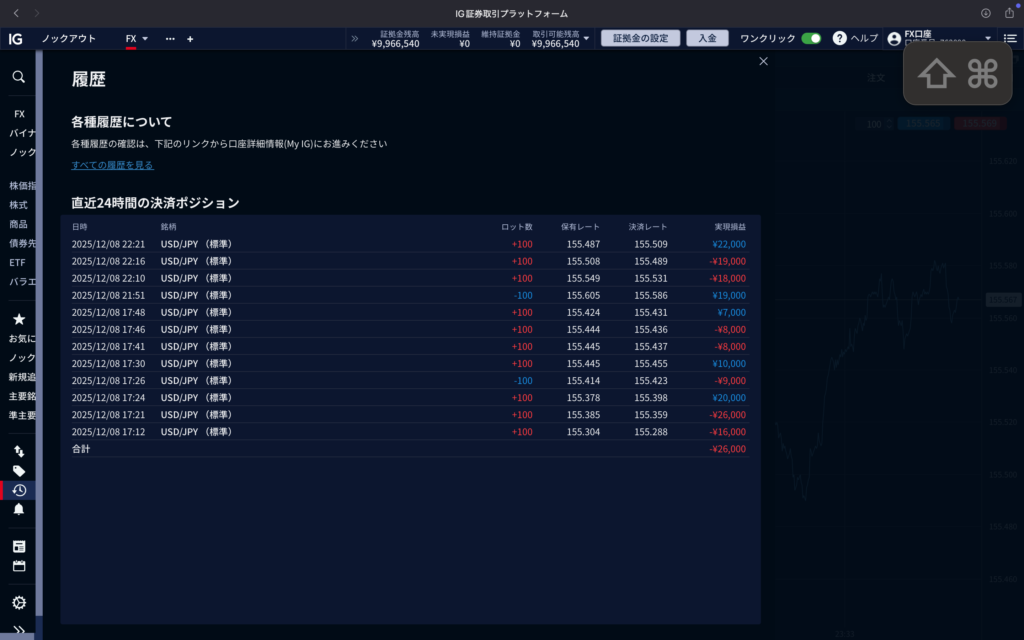1024x640 pixels.
Task: Close the 履歴 history panel
Action: tap(764, 61)
